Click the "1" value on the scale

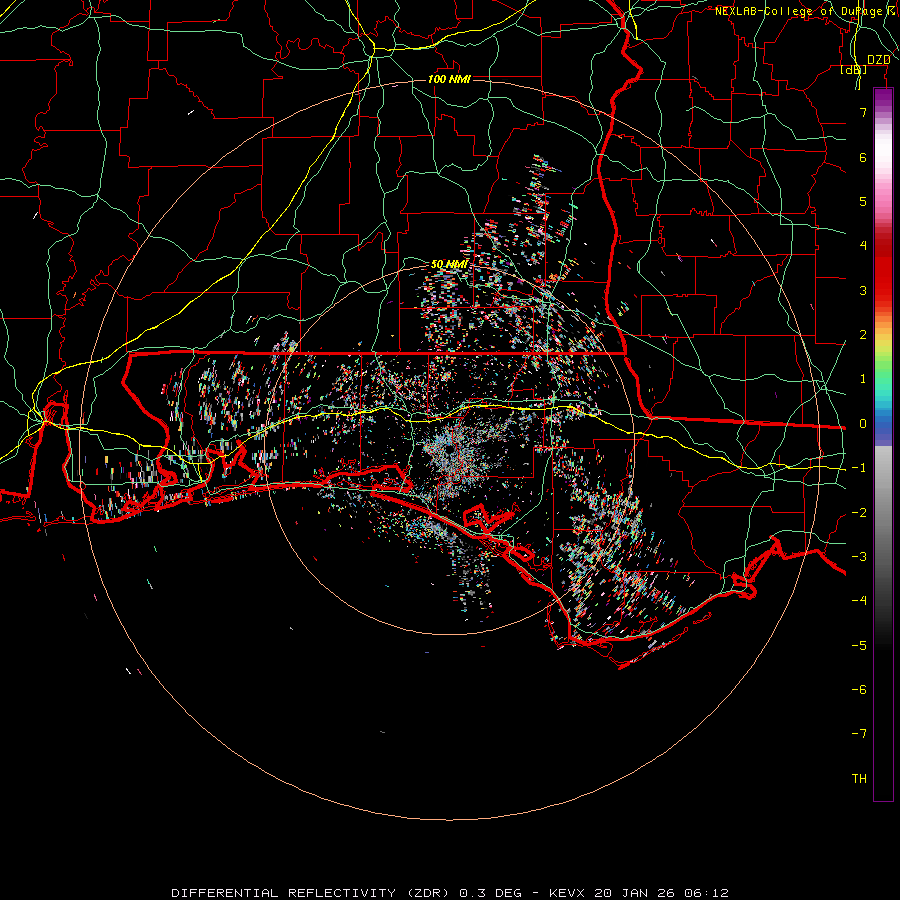tap(863, 379)
